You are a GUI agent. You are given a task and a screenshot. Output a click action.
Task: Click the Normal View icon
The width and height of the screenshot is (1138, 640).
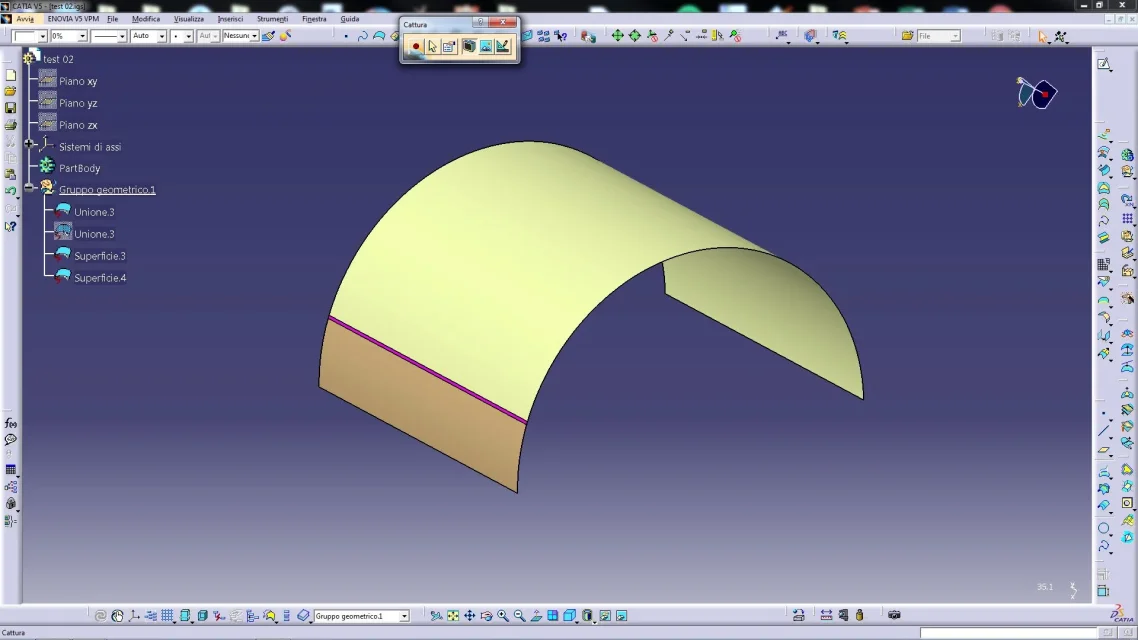[x=536, y=616]
